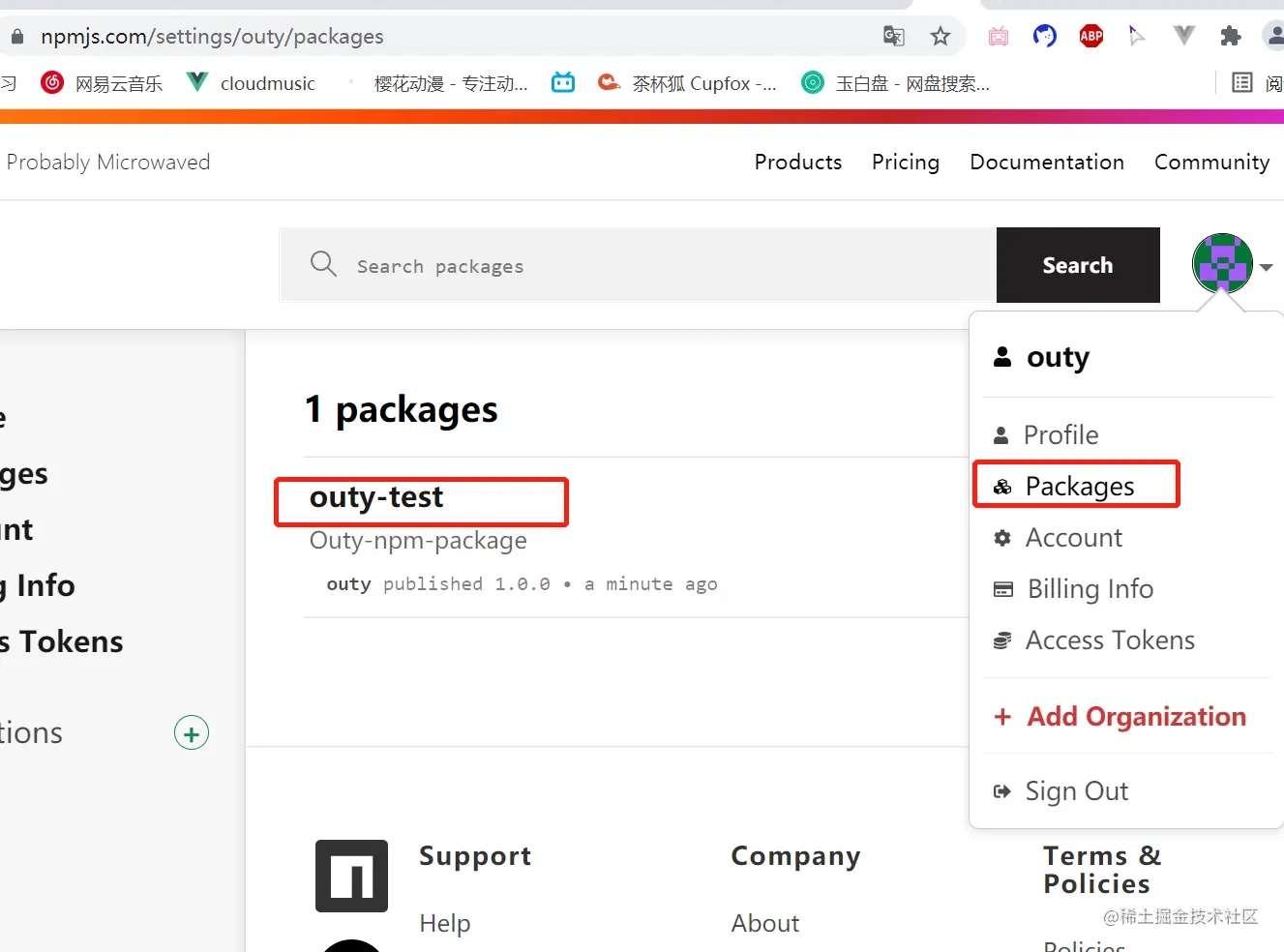
Task: Open the Documentation nav link
Action: click(1047, 162)
